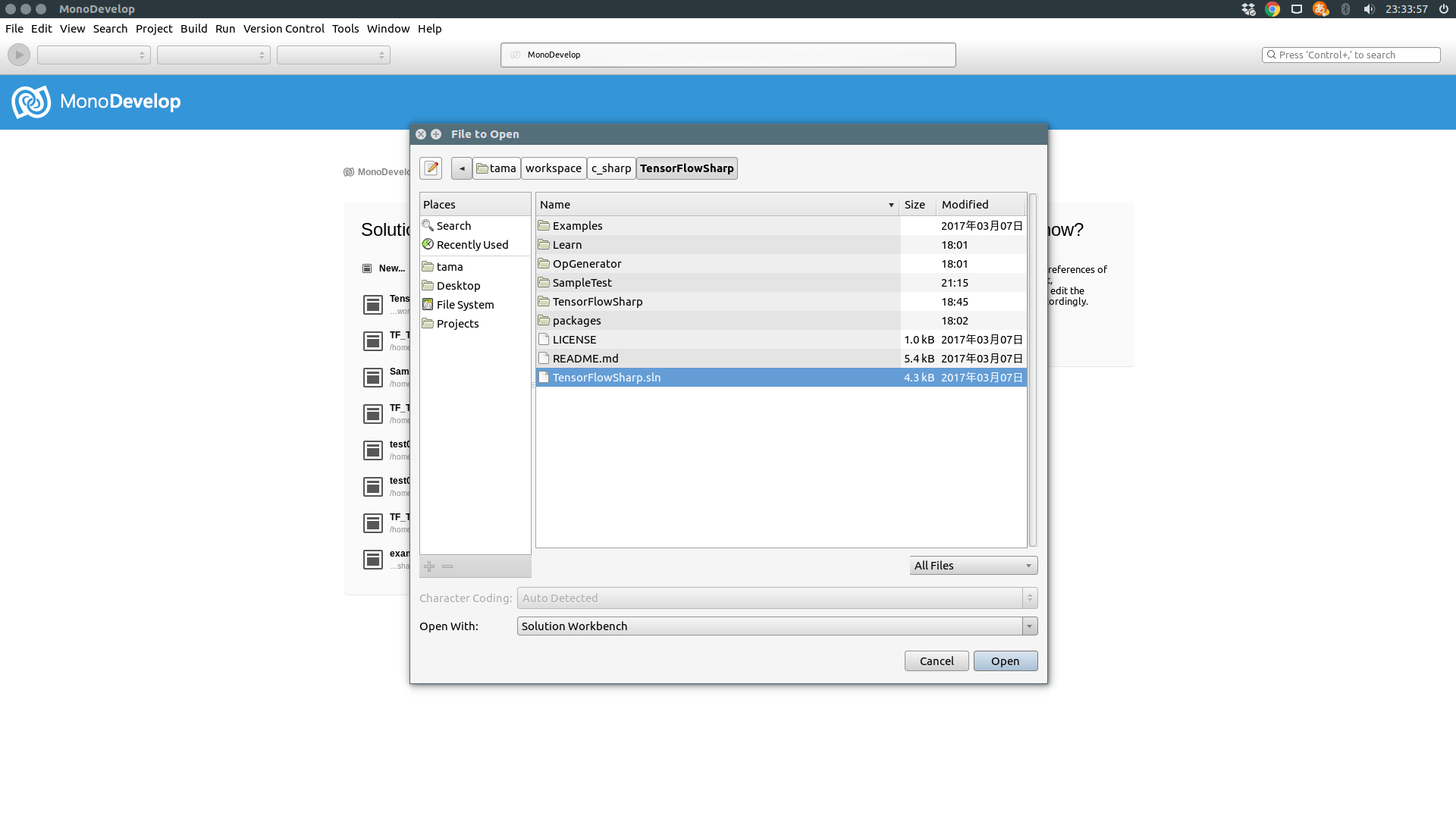Screen dimensions: 1456x819
Task: Select the LICENSE file
Action: 781,340
